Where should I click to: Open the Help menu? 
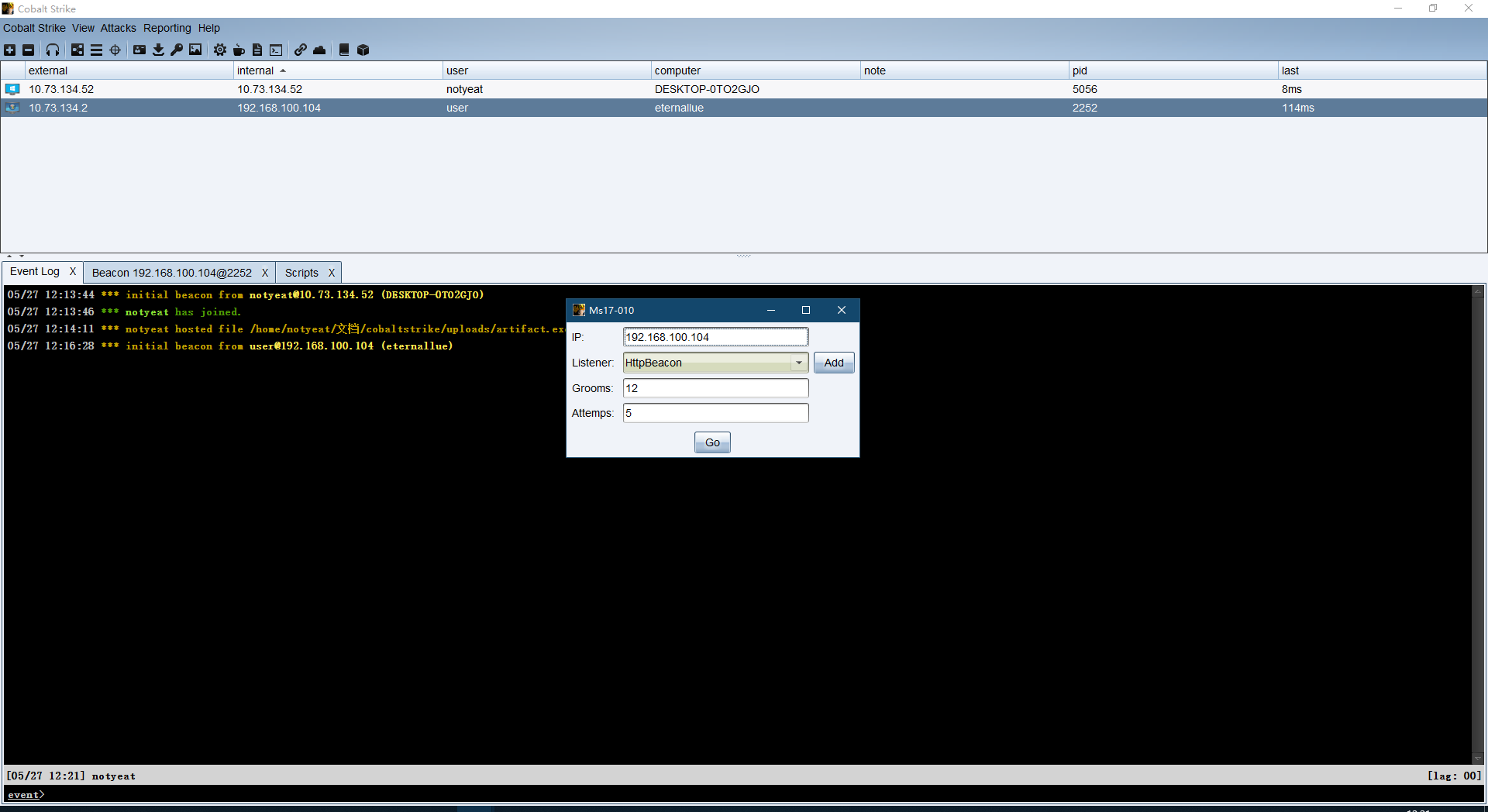(208, 28)
